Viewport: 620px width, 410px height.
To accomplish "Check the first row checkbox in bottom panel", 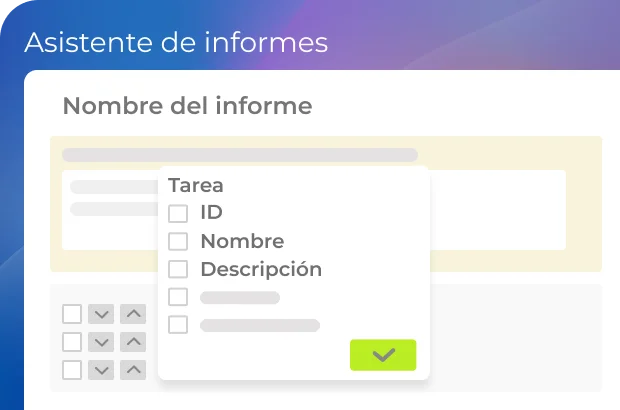I will [72, 314].
